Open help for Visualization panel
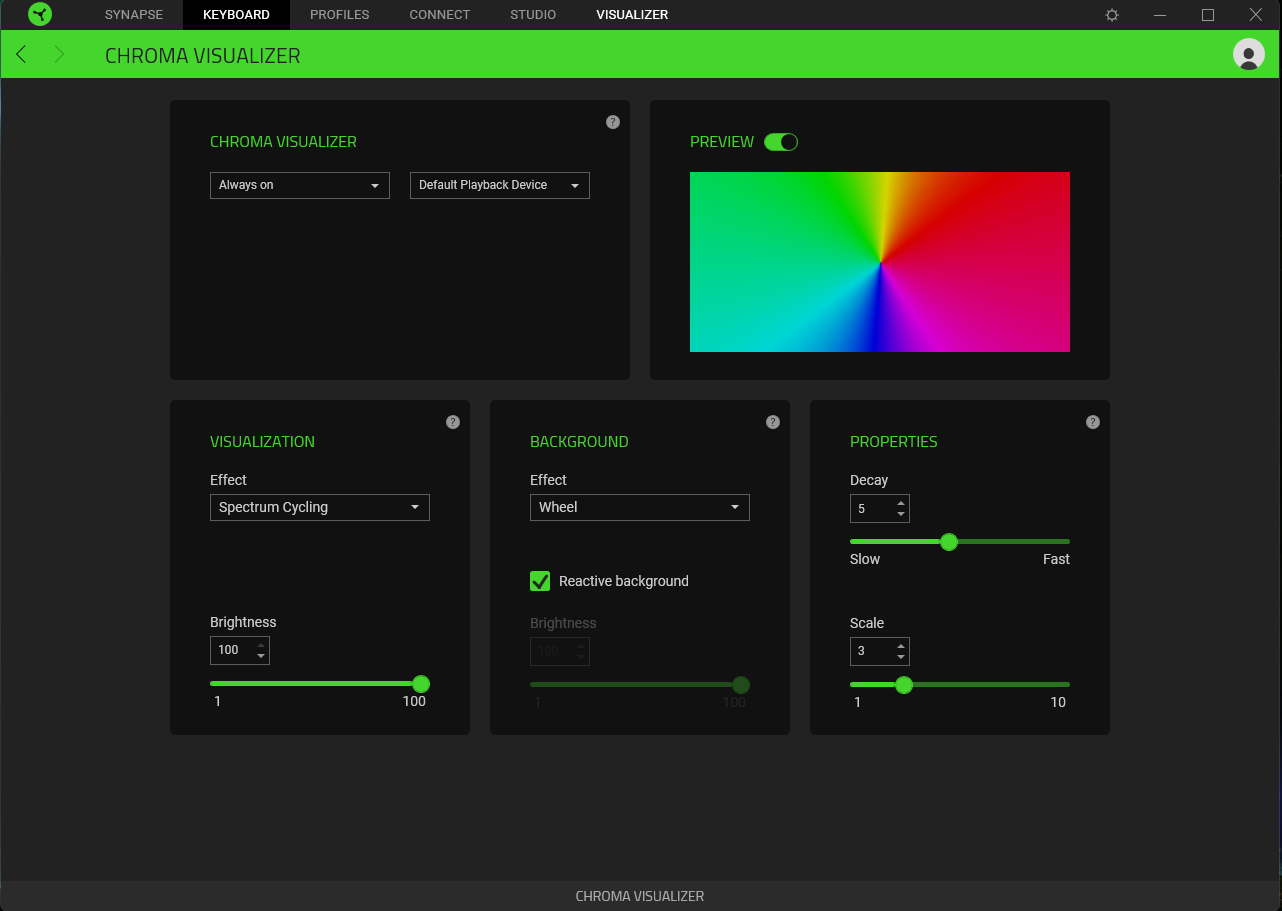 [453, 422]
